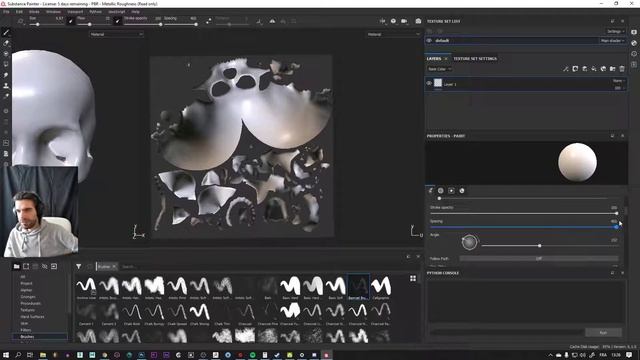Adjust the Size slider in top toolbar
Viewport: 640px width, 360px height.
(x=46, y=24)
